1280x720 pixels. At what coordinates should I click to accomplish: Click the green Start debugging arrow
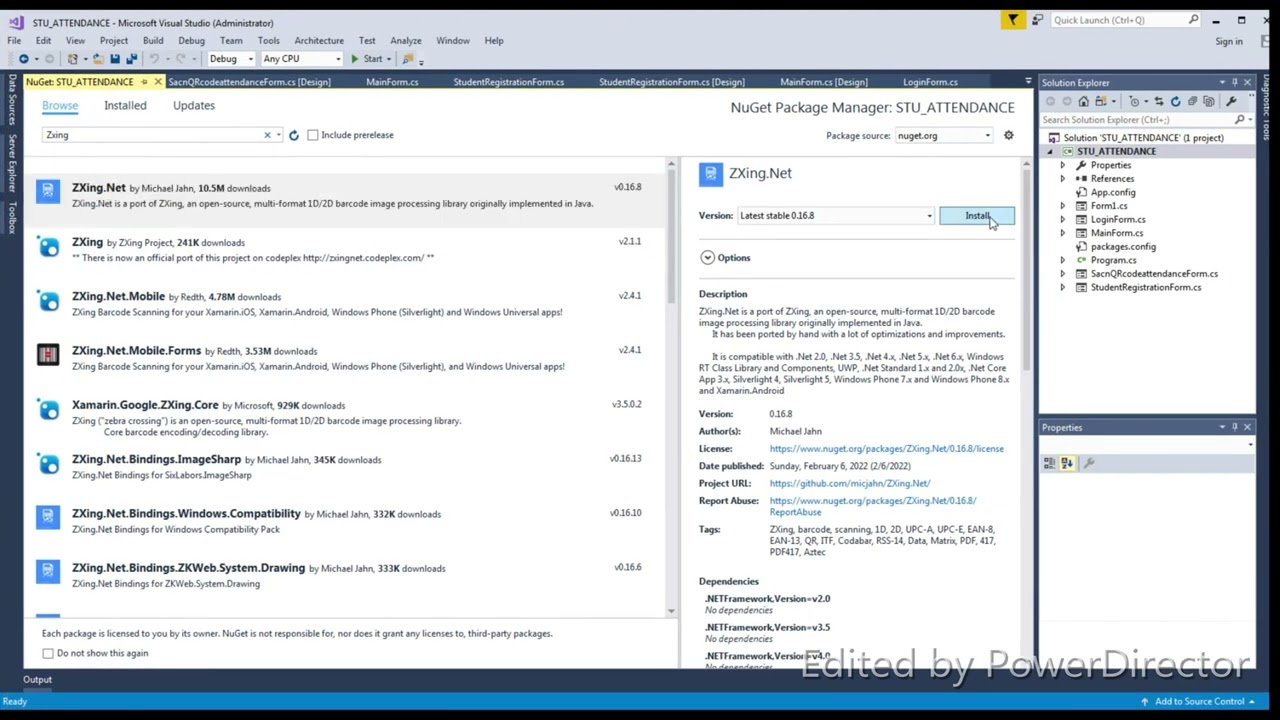(354, 59)
